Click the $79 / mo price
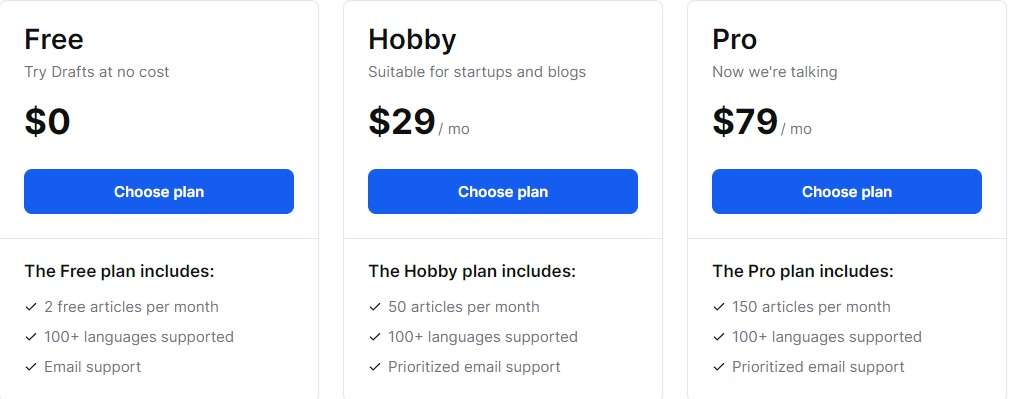 762,122
